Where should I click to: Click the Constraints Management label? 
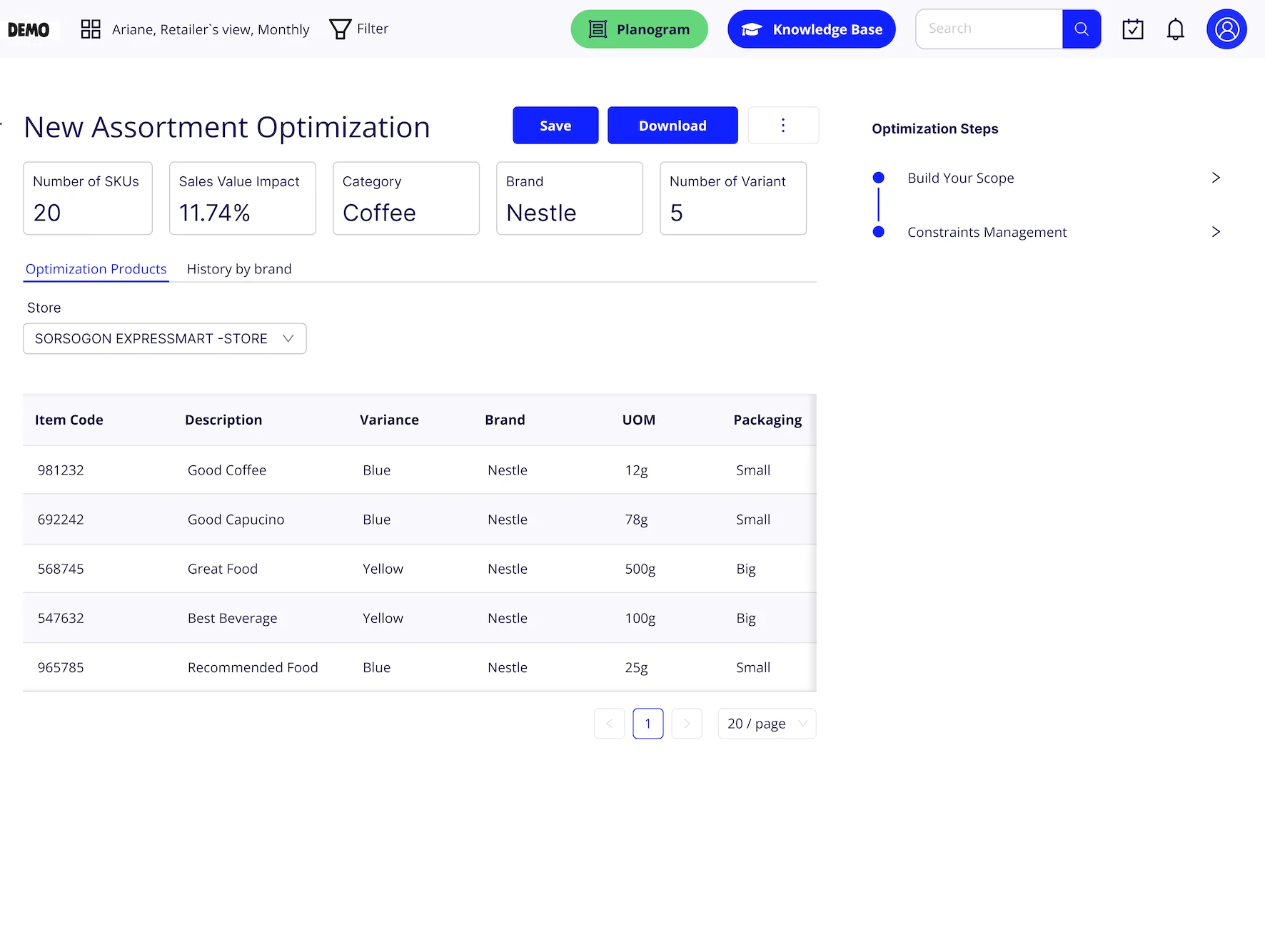(987, 232)
